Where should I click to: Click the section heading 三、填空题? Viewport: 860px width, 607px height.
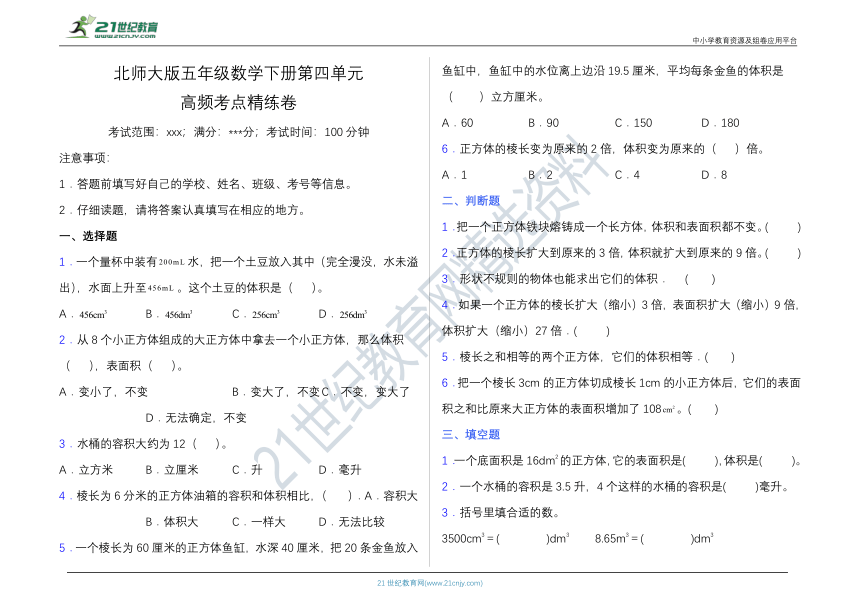(x=471, y=435)
